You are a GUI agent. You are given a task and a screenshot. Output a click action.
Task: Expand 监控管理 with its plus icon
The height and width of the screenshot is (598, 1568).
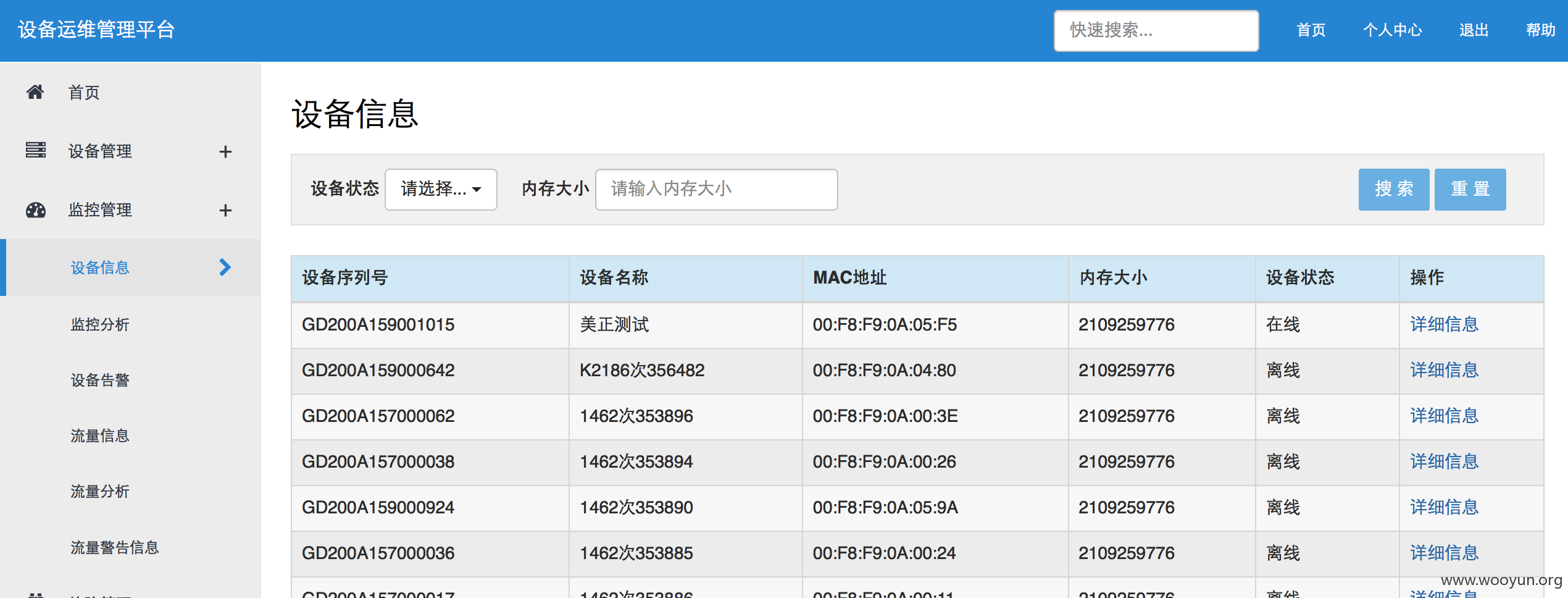pos(225,210)
